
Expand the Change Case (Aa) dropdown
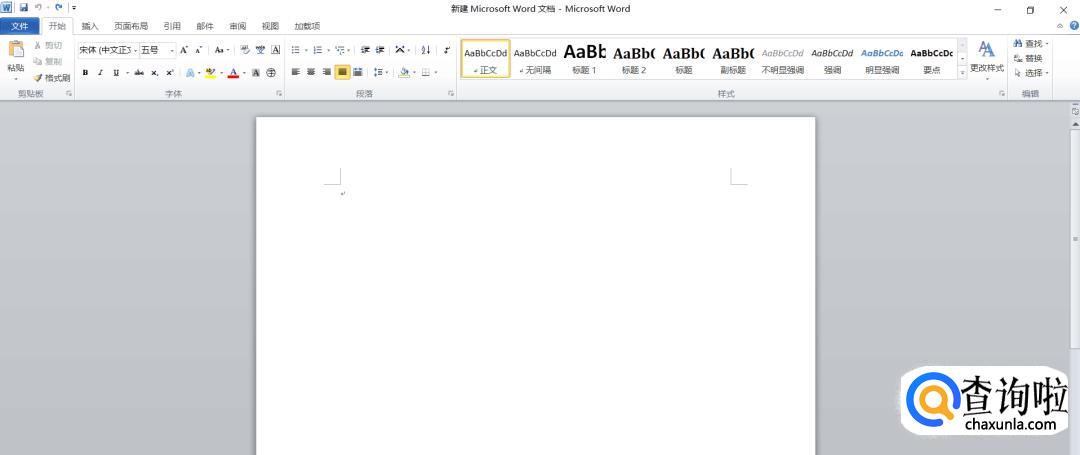coord(227,50)
